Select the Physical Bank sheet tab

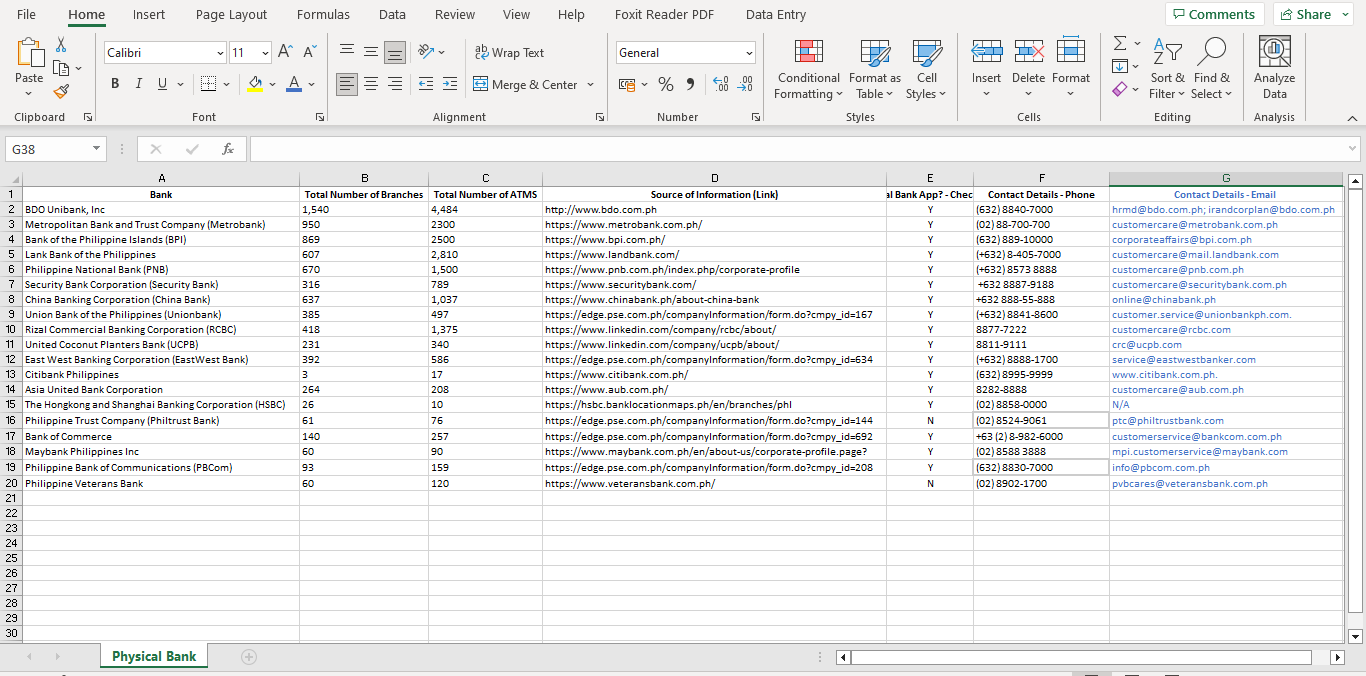pyautogui.click(x=154, y=656)
